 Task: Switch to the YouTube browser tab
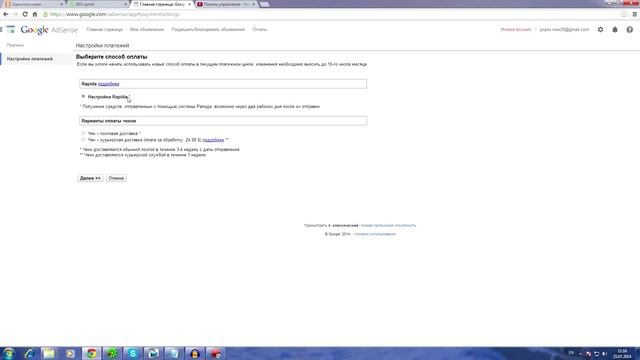click(x=226, y=4)
